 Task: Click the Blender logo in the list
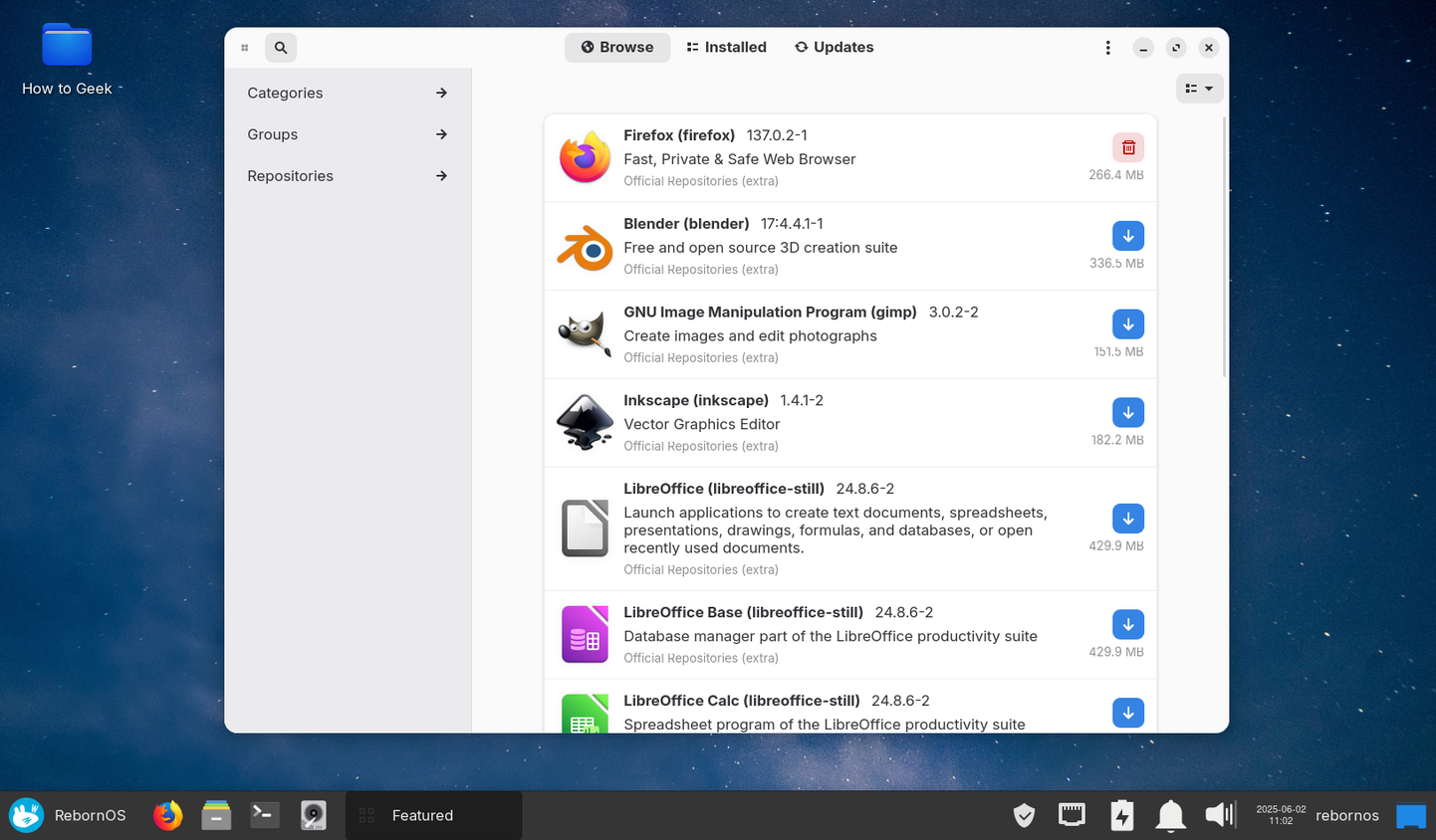pyautogui.click(x=585, y=247)
